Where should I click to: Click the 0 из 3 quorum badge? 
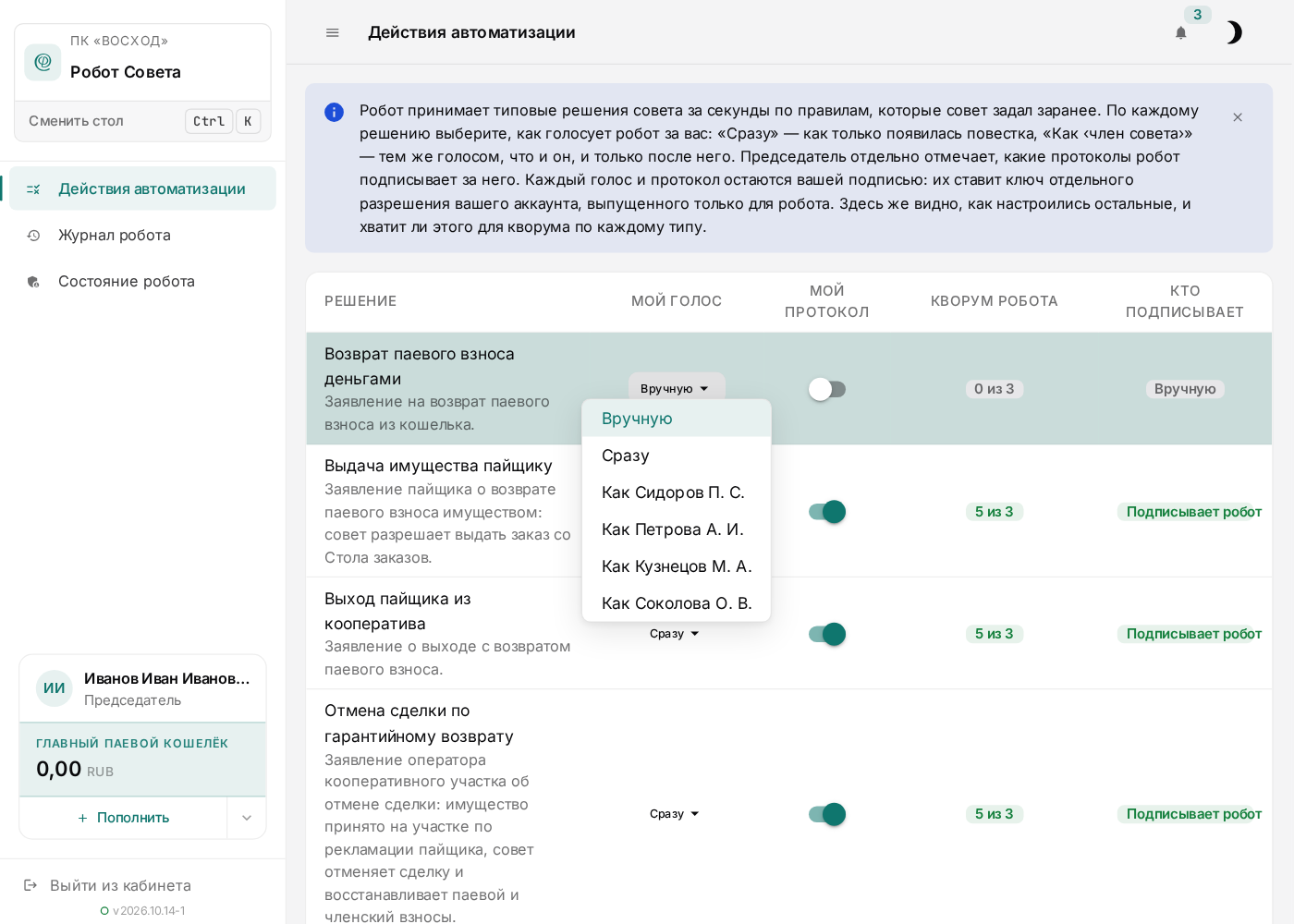click(995, 389)
